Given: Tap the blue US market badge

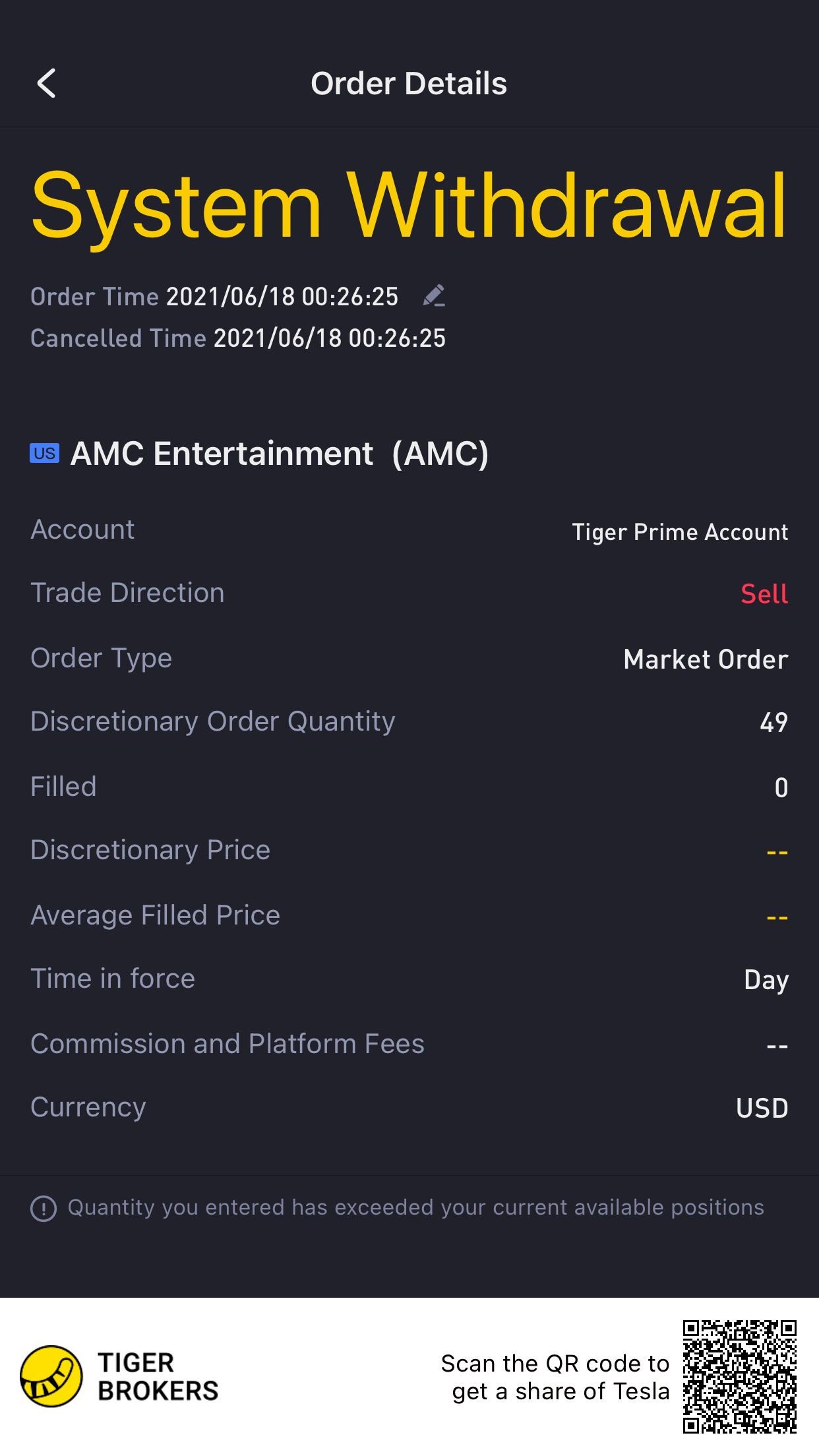Looking at the screenshot, I should [44, 454].
